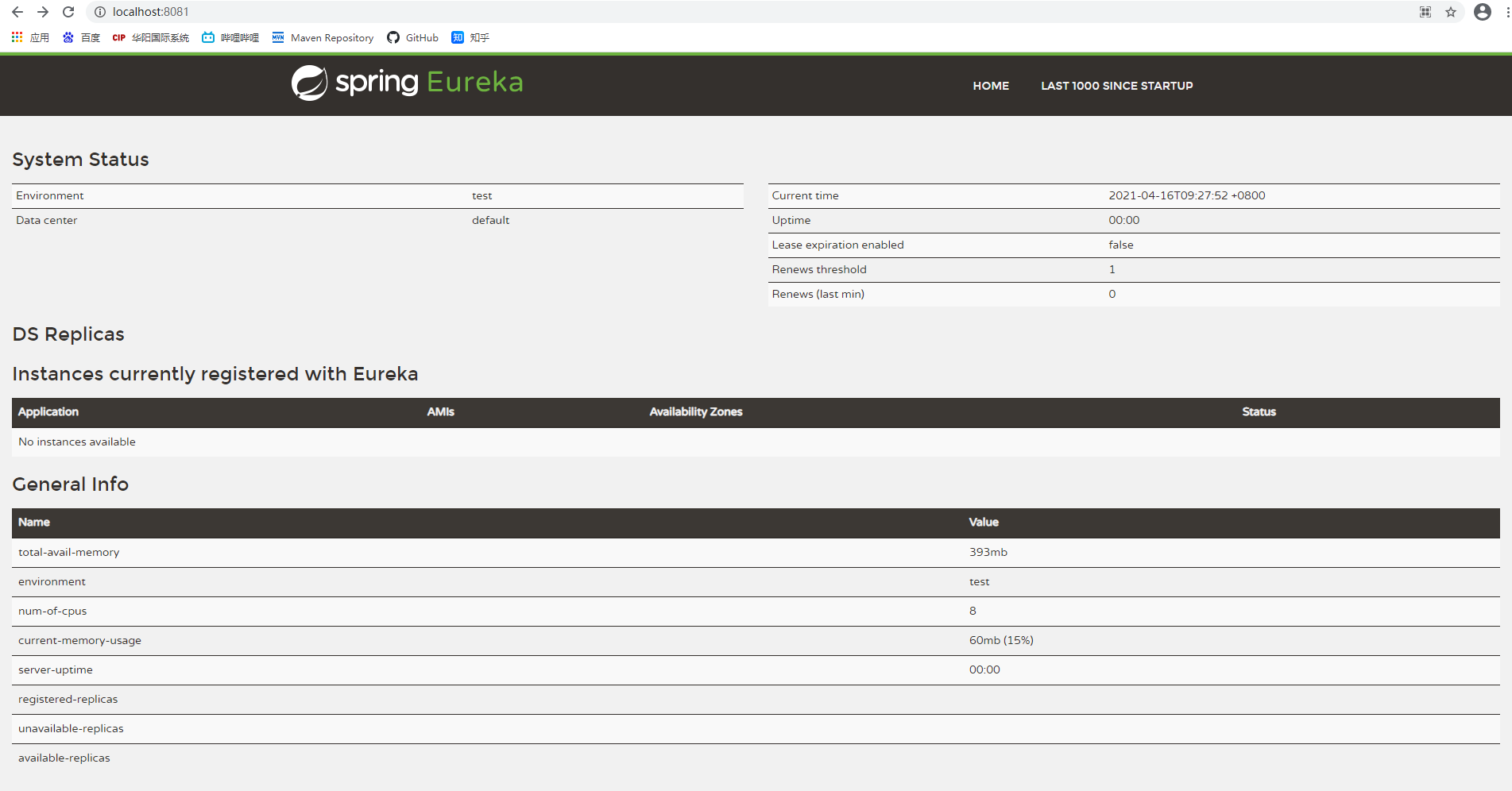The image size is (1512, 791).
Task: Open the Apps grid bookmark icon
Action: coord(17,37)
